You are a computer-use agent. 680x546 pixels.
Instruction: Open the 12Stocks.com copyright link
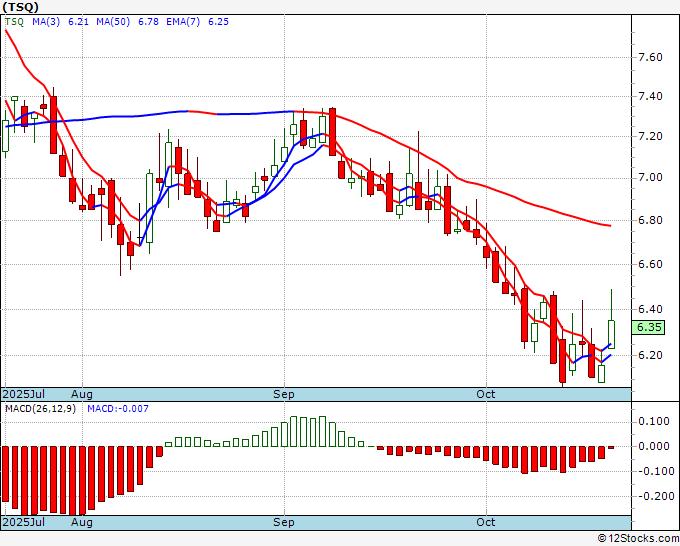pos(638,539)
